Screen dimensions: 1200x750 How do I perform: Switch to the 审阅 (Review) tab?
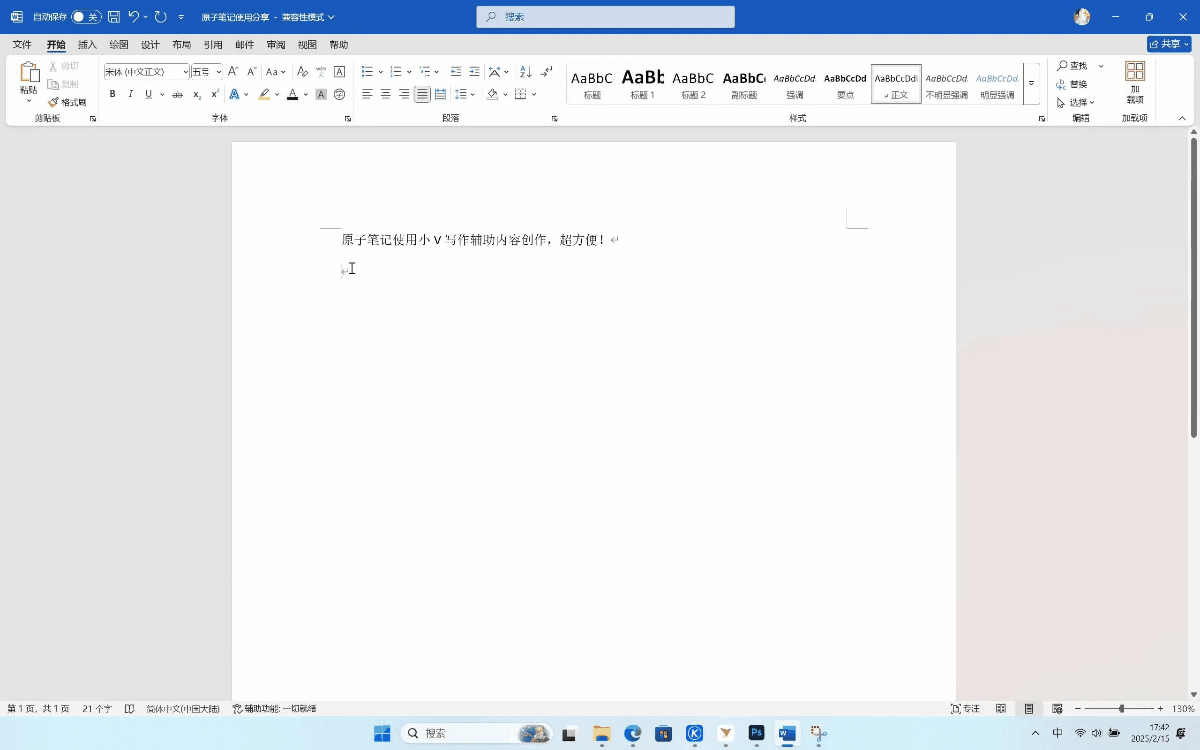coord(276,45)
